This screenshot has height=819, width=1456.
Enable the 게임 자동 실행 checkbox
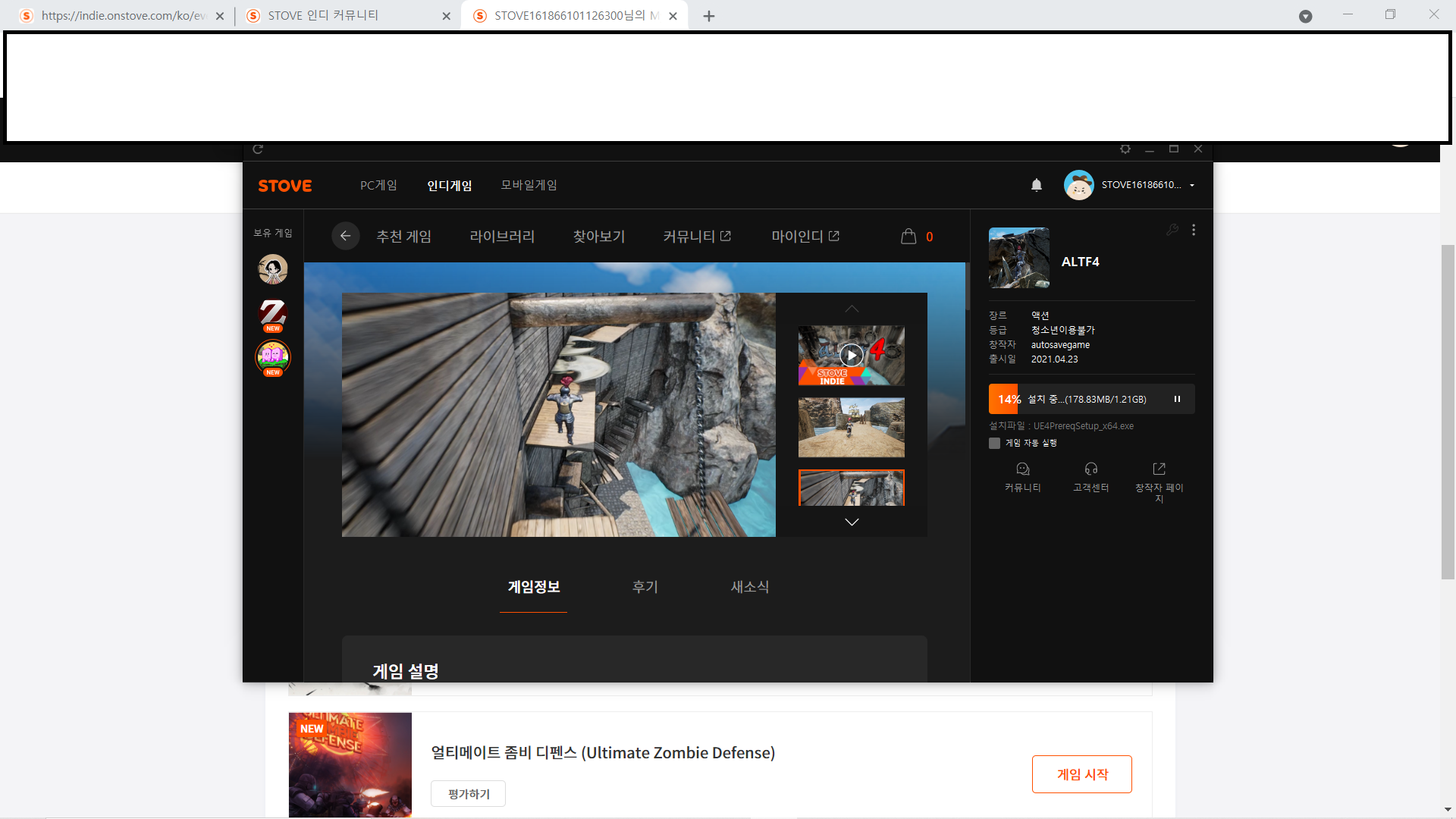coord(994,443)
